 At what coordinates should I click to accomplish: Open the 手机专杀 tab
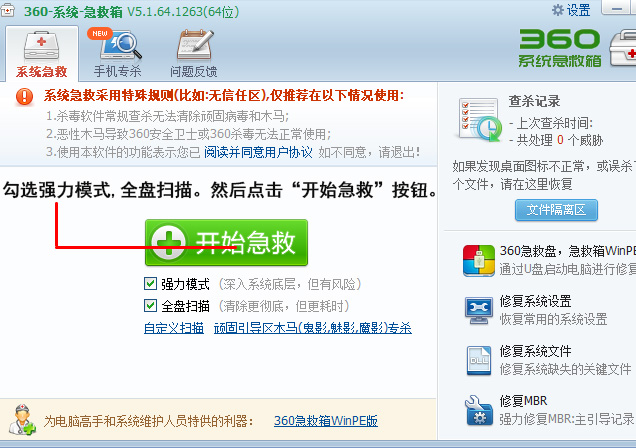pos(117,53)
